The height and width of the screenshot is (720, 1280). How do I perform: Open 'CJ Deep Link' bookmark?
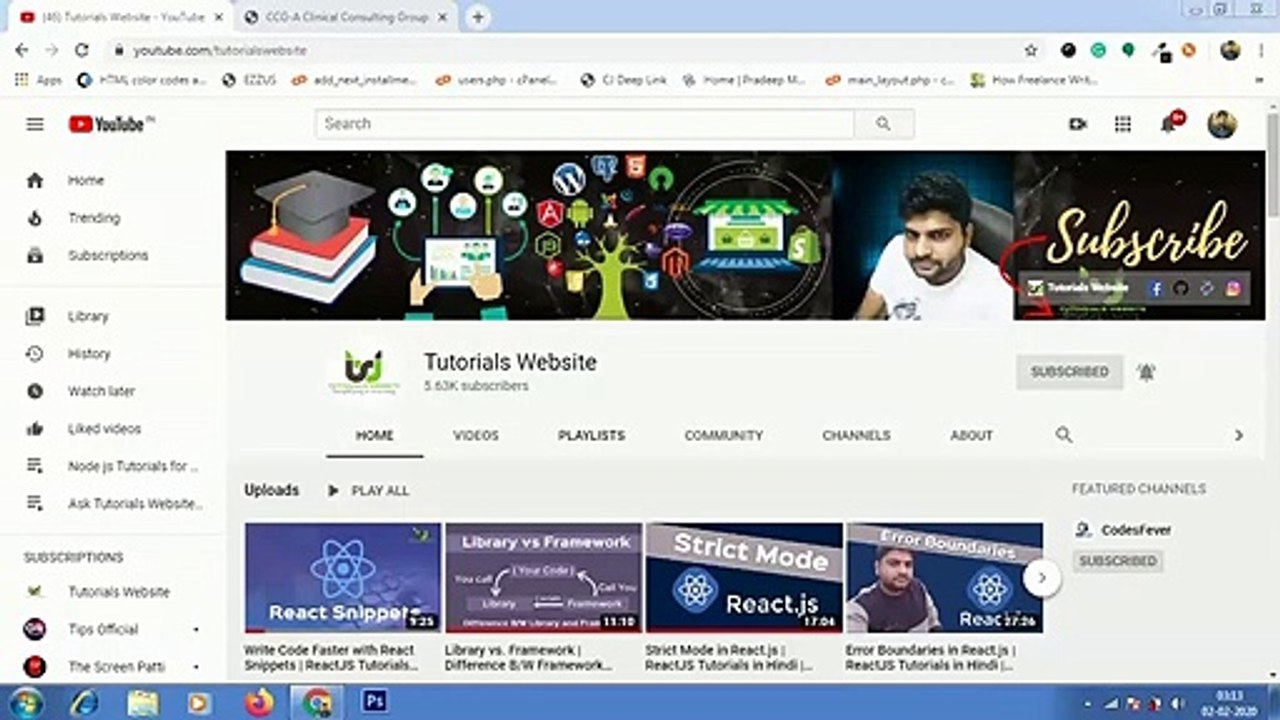(624, 80)
